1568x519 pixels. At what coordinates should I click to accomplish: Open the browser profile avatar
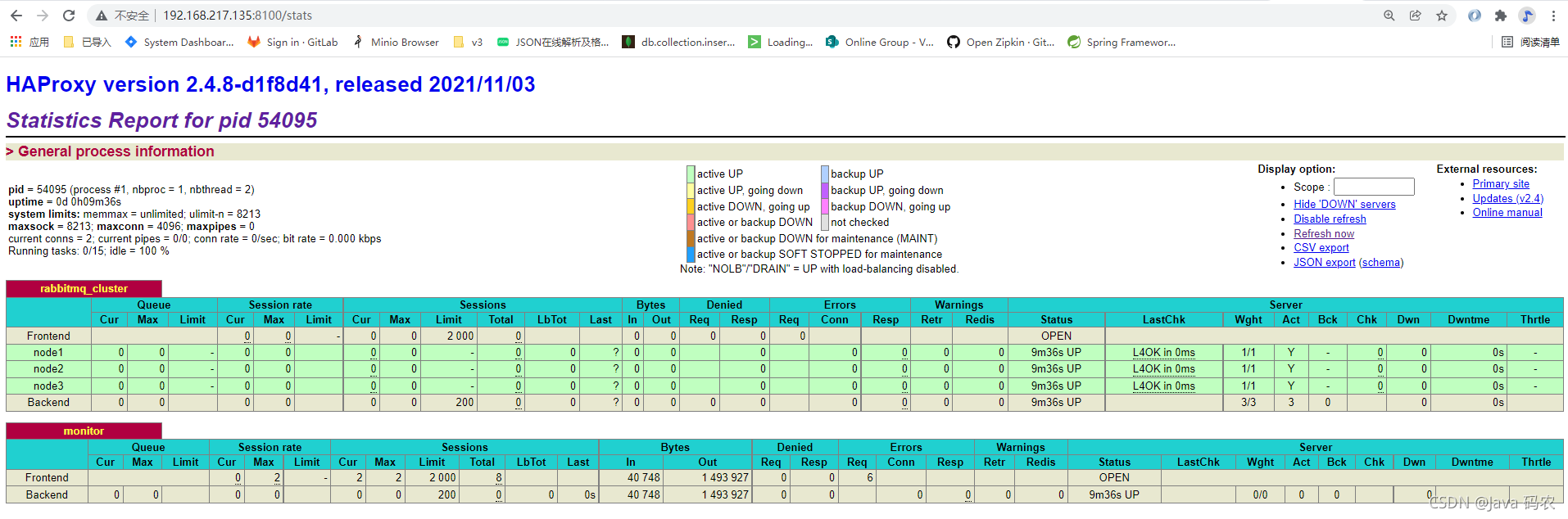pos(1527,16)
